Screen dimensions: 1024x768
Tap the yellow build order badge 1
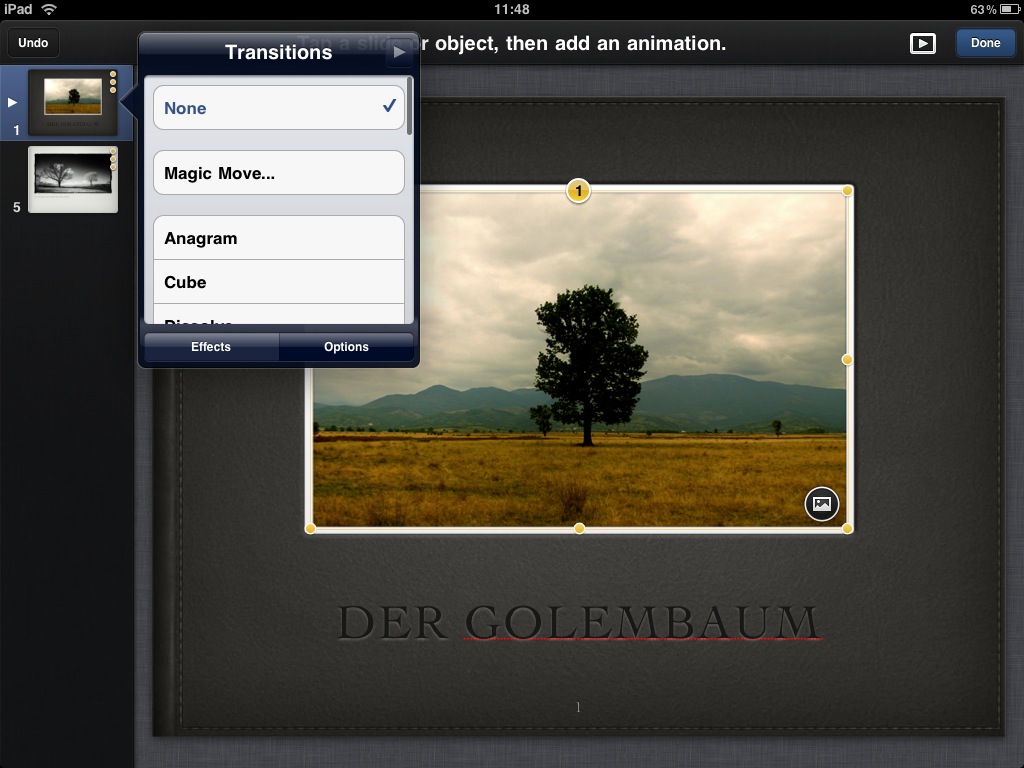point(578,190)
